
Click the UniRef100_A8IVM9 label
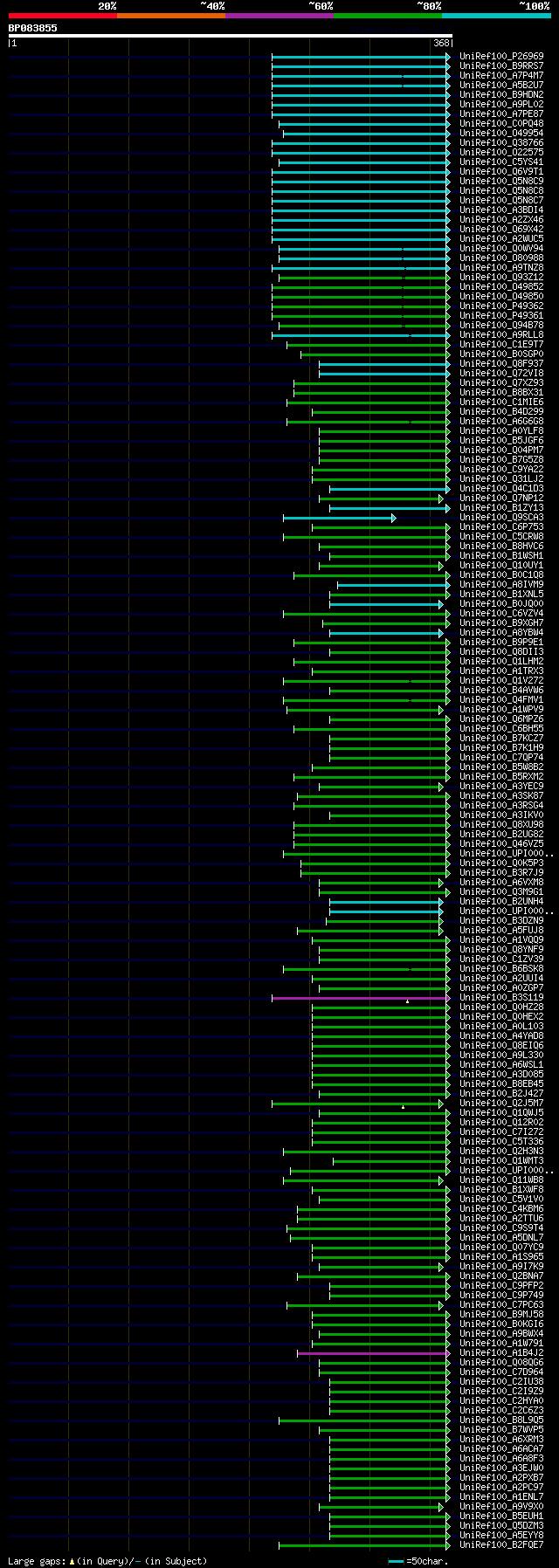click(x=501, y=585)
